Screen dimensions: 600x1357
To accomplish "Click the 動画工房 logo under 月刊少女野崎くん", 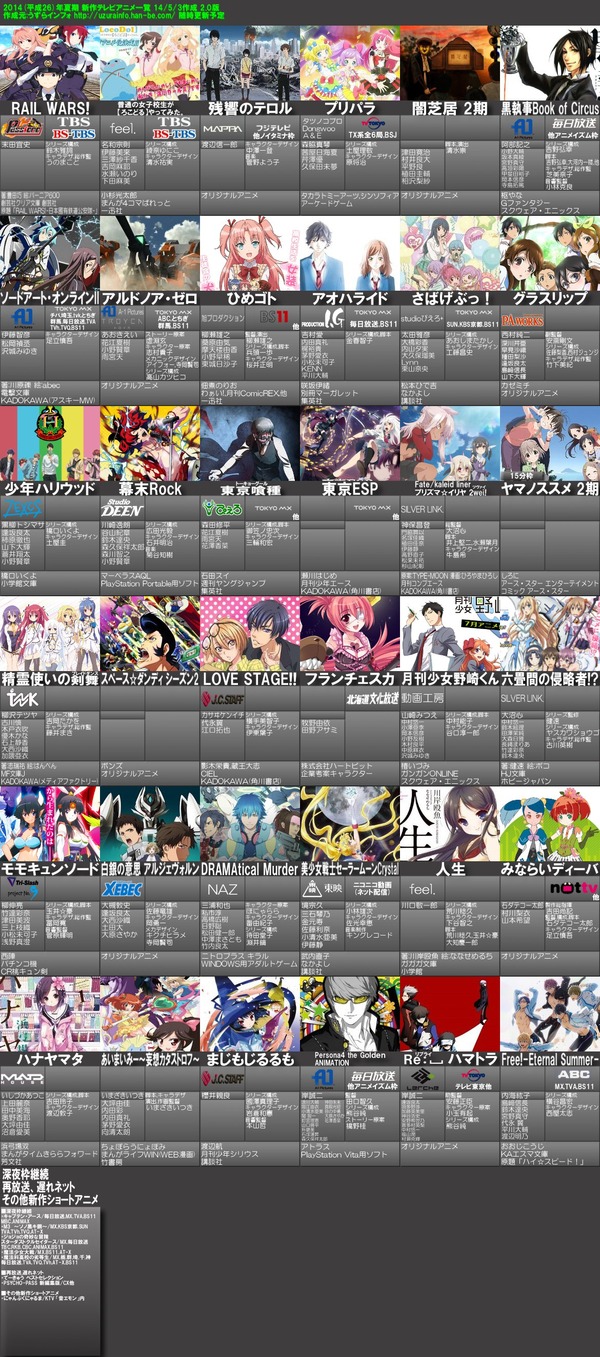I will point(422,698).
